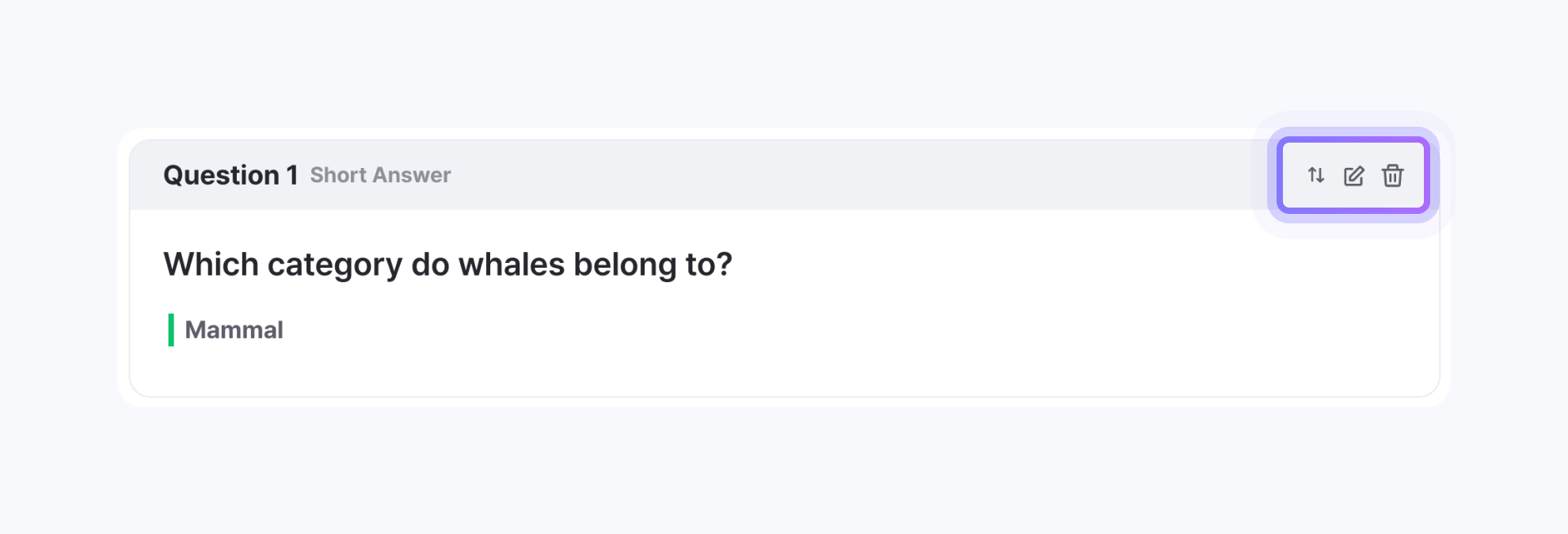Click the word "Question" in the card header

[x=221, y=175]
